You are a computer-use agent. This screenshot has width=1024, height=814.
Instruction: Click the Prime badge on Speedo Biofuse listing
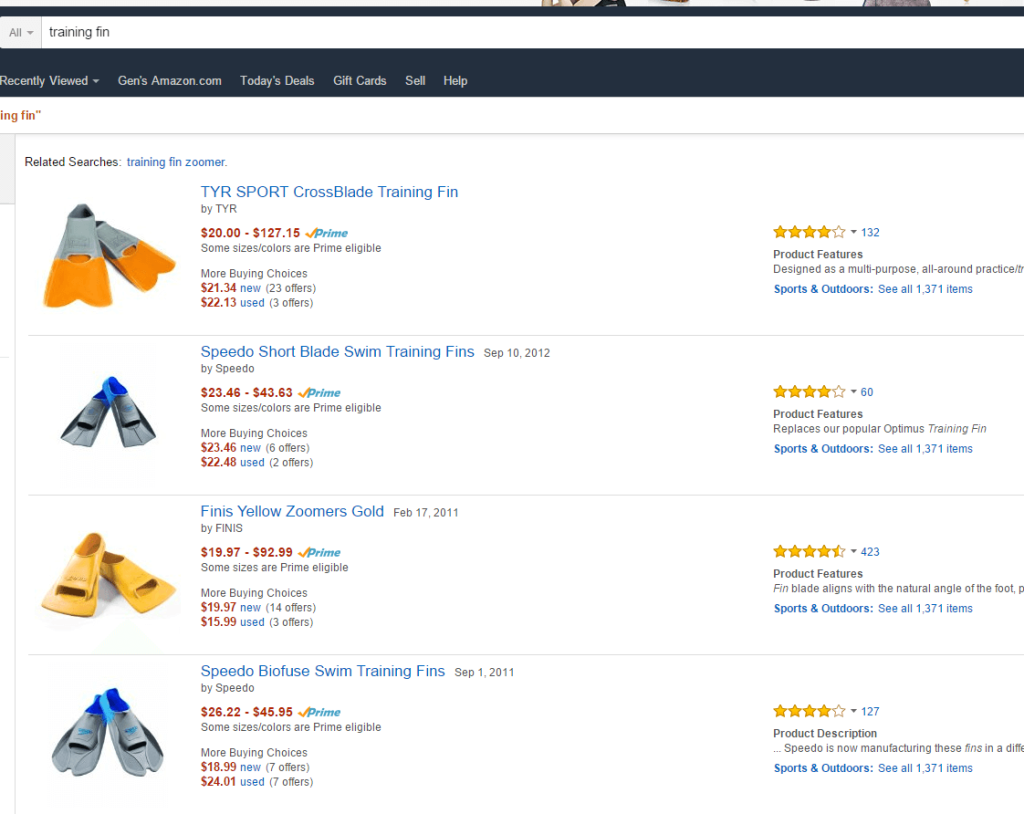(318, 712)
